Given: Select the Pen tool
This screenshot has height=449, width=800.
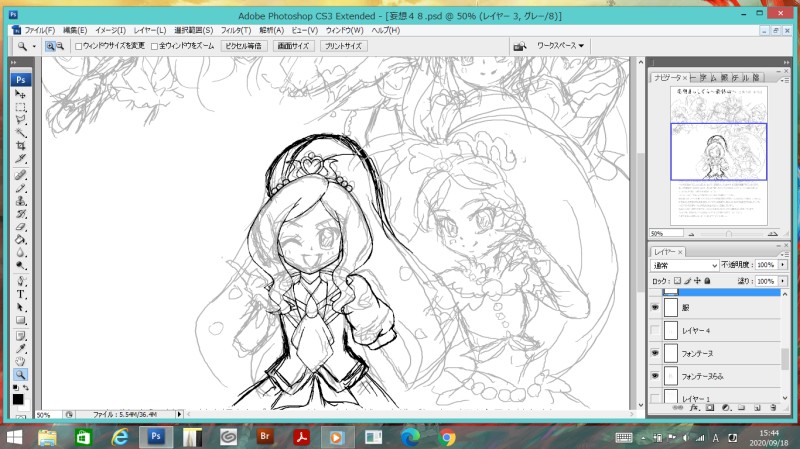Looking at the screenshot, I should point(20,281).
